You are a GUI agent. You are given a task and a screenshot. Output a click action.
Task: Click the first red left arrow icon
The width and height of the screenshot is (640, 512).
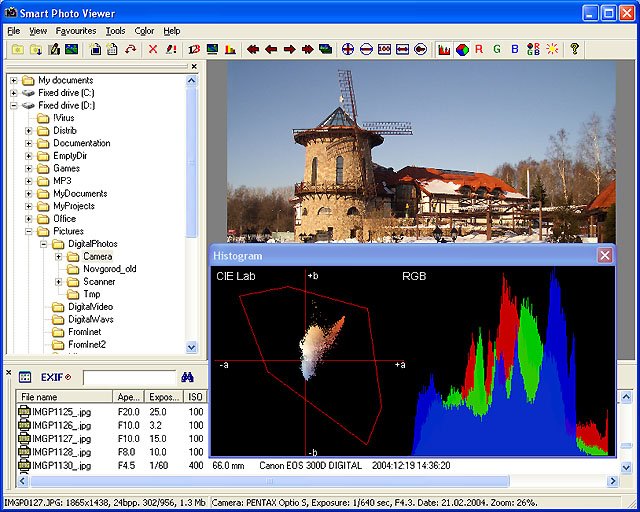point(253,49)
